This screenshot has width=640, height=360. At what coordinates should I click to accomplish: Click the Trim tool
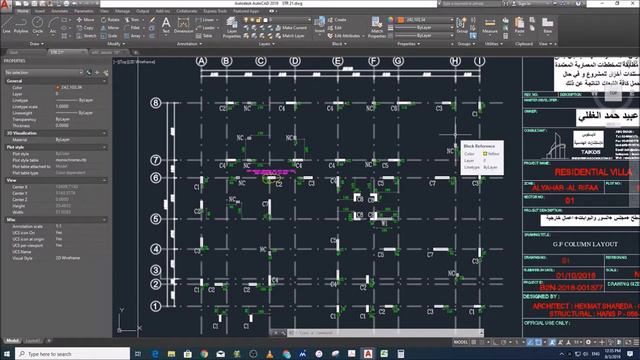tap(132, 20)
